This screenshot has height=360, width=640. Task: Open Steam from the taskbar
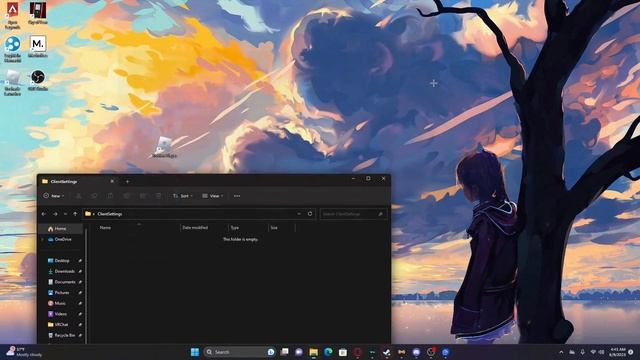point(387,352)
